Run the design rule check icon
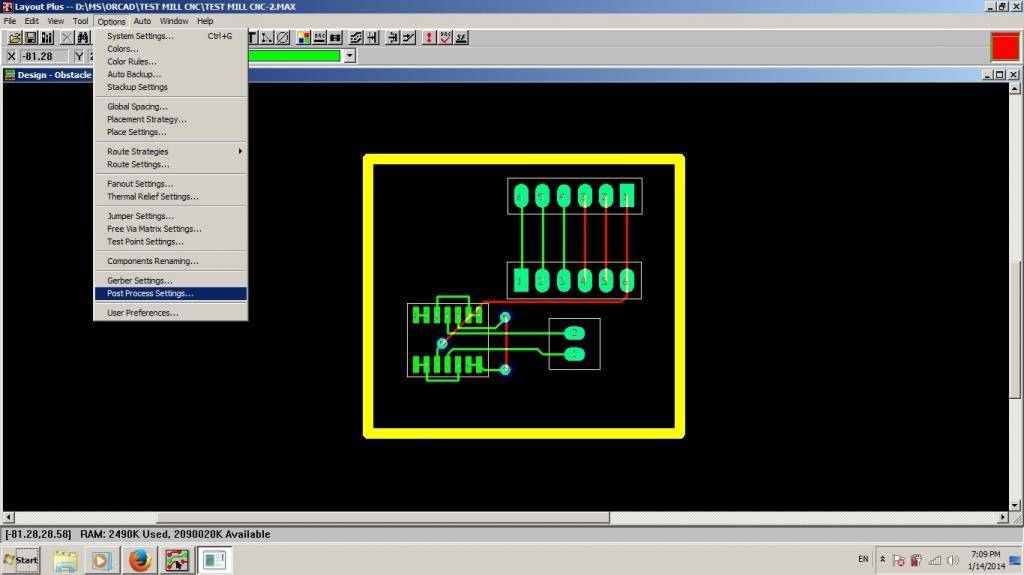Screen dimensions: 1024x575 coord(445,38)
